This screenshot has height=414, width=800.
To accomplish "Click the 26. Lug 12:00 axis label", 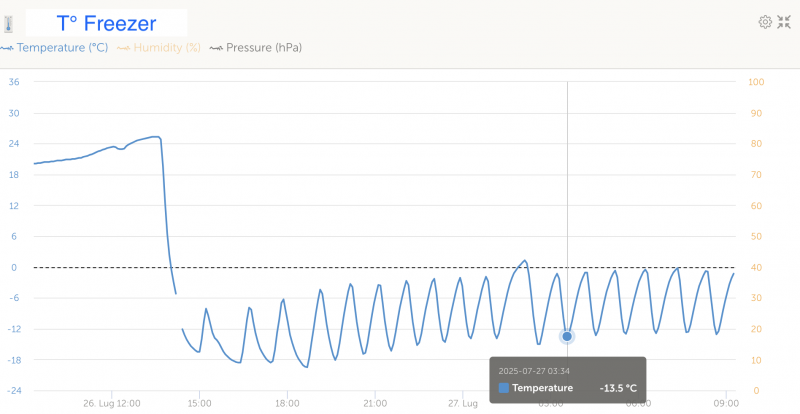I will (112, 404).
